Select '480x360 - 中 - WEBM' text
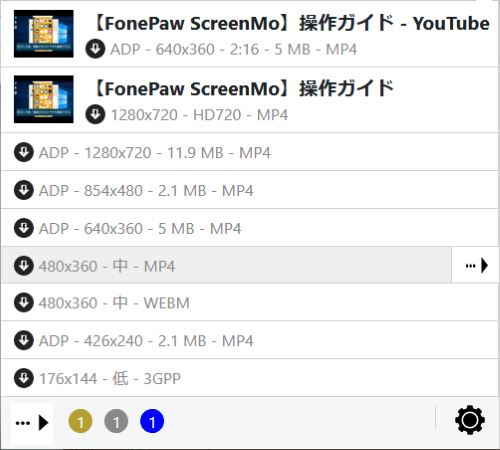The image size is (500, 450). click(x=114, y=303)
